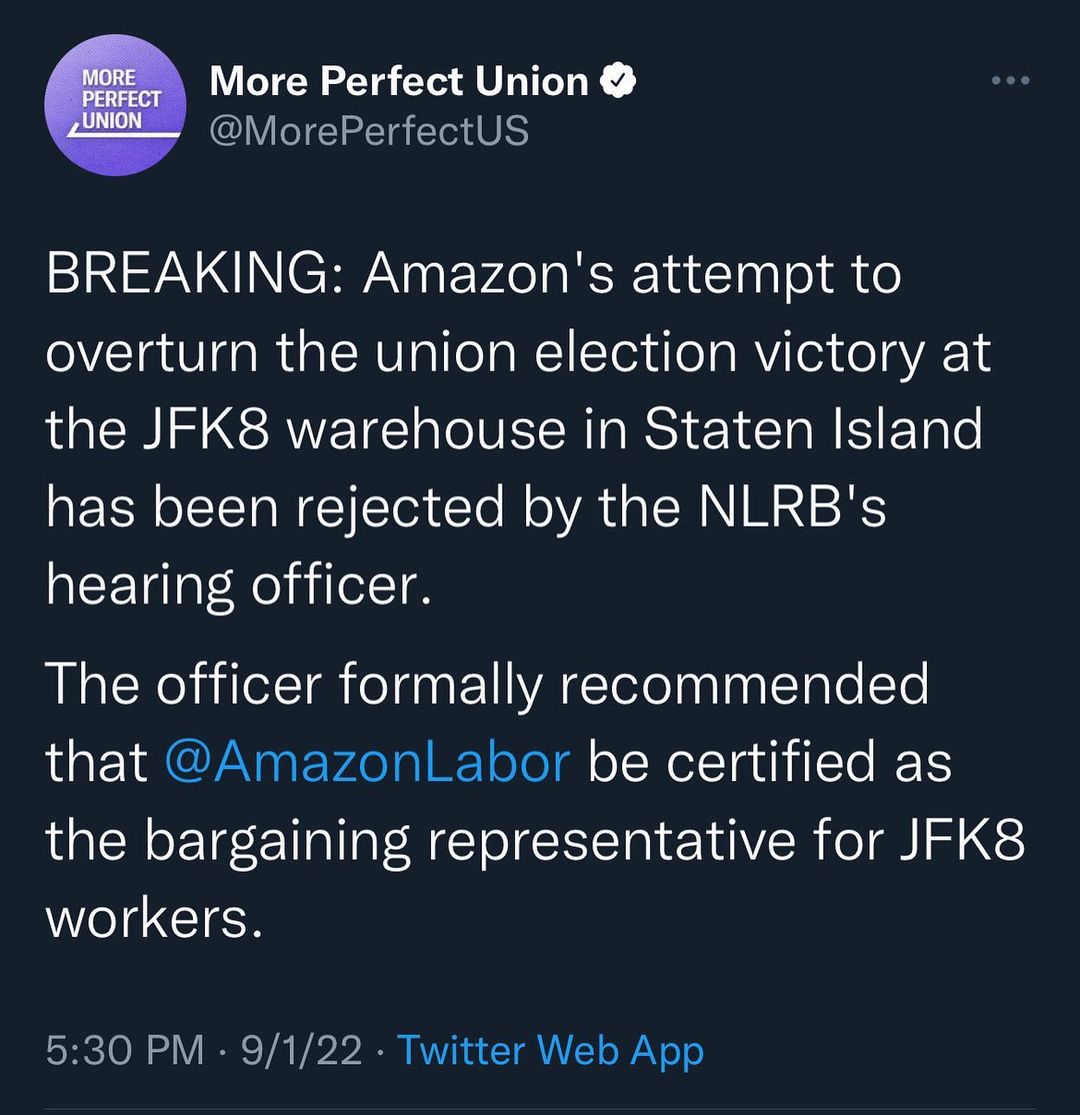Follow the @AmazonLabor mention link

click(366, 762)
